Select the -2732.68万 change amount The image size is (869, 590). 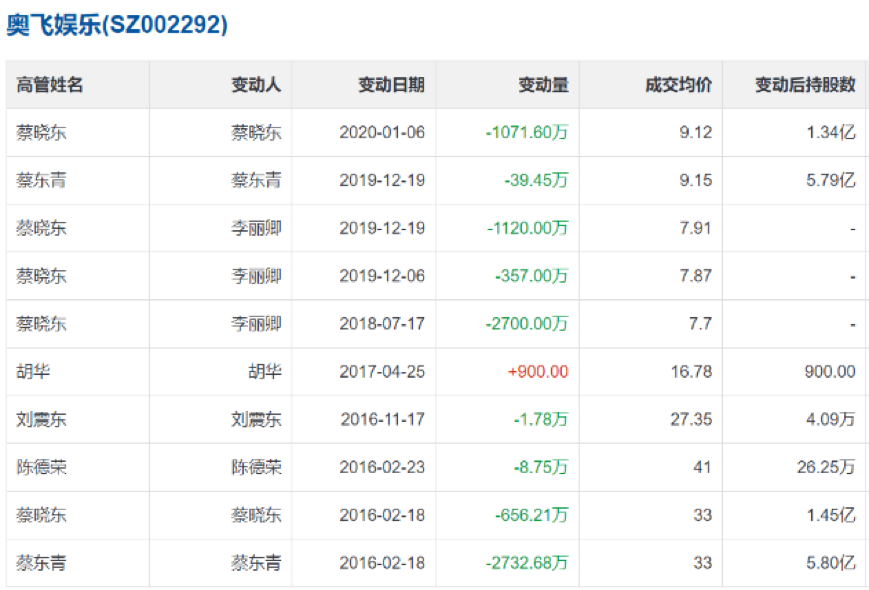pos(527,563)
